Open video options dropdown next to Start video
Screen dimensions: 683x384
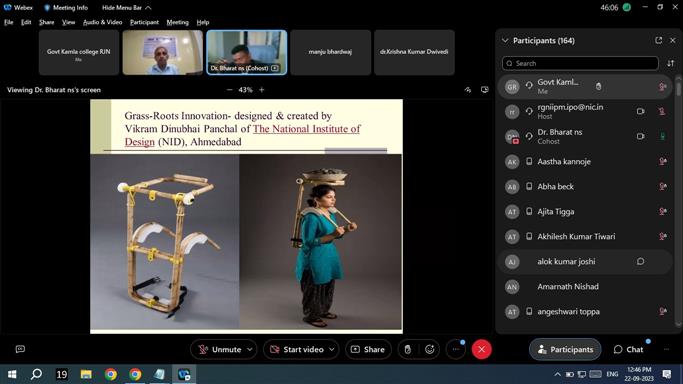331,349
